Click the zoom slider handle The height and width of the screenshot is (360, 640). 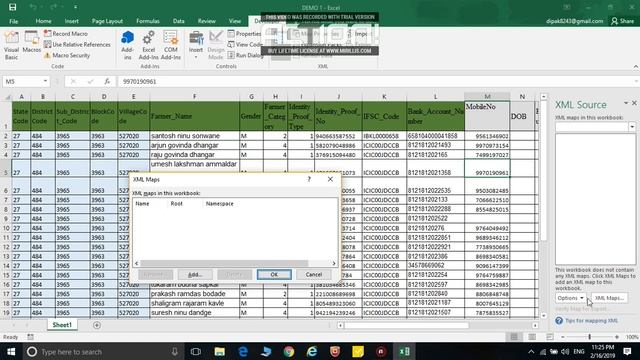click(589, 337)
